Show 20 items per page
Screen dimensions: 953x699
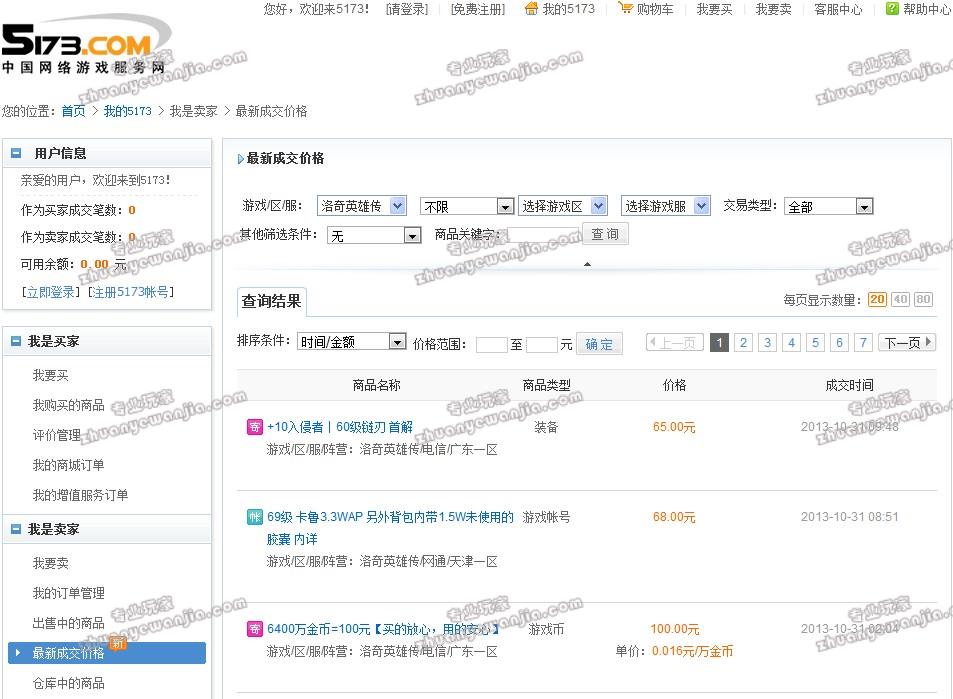click(x=876, y=300)
